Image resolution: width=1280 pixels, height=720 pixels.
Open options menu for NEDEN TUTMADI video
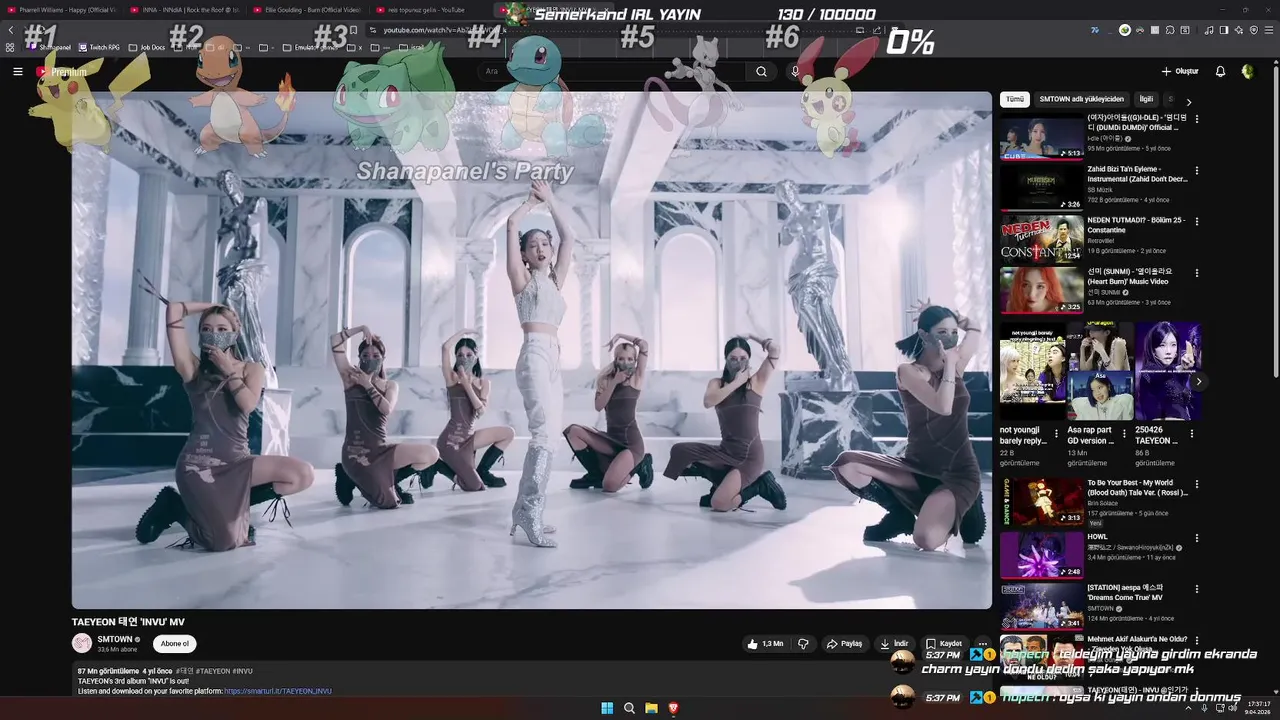[x=1197, y=221]
